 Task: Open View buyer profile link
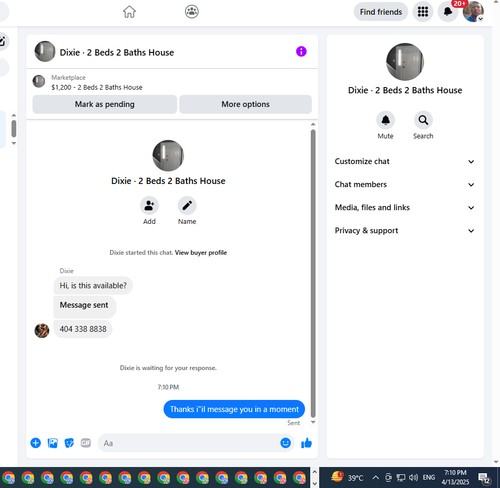click(x=201, y=253)
